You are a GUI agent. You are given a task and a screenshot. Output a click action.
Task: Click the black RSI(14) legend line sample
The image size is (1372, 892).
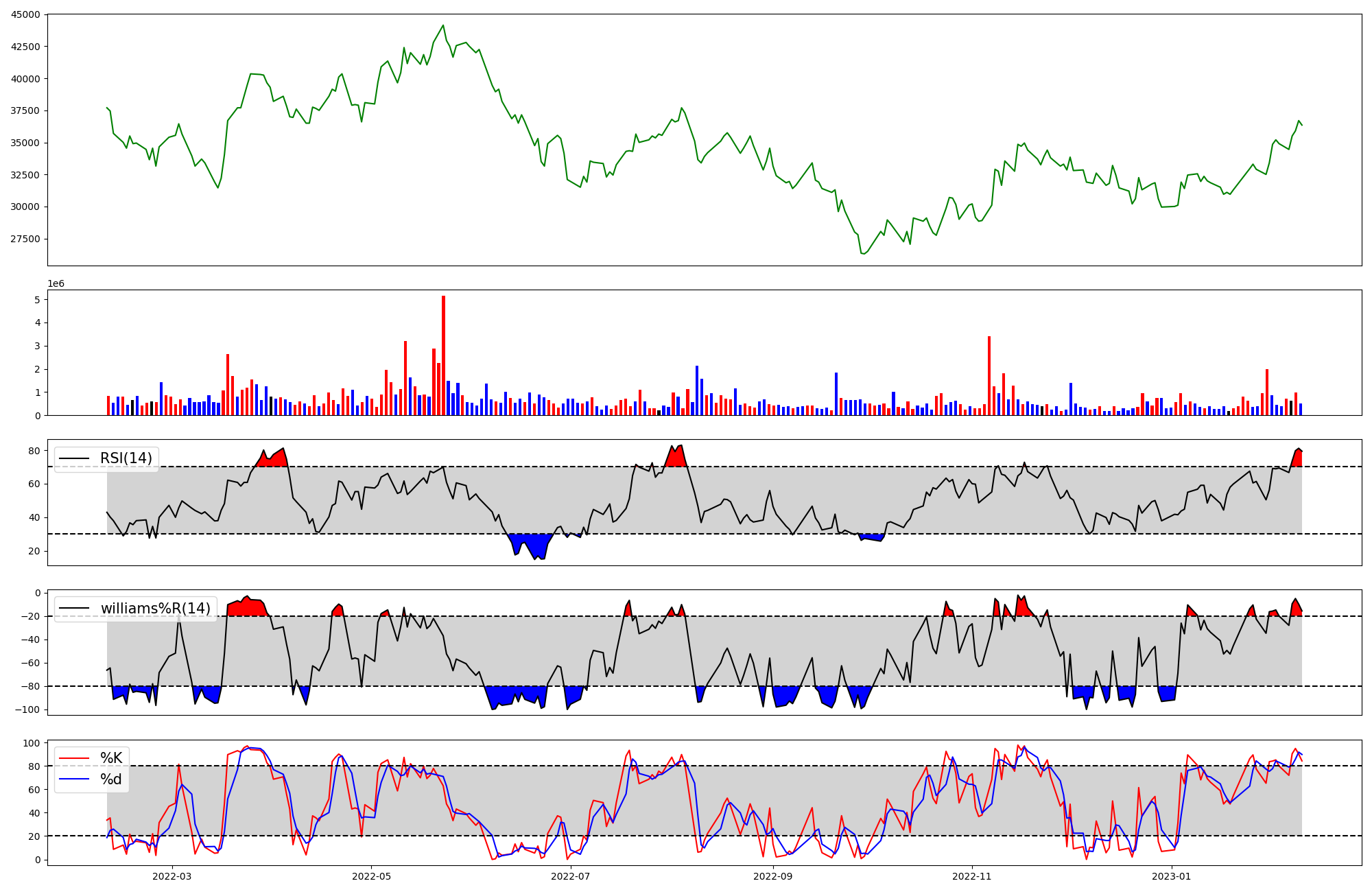tap(74, 458)
